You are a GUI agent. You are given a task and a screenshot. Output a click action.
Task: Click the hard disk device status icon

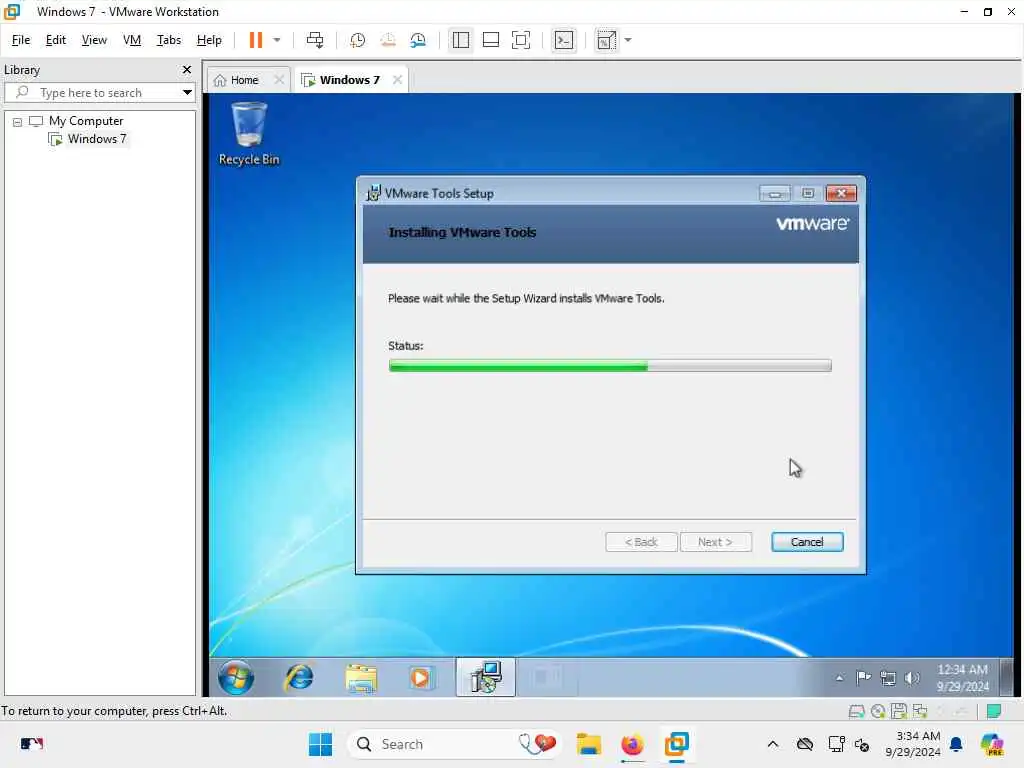coord(856,711)
